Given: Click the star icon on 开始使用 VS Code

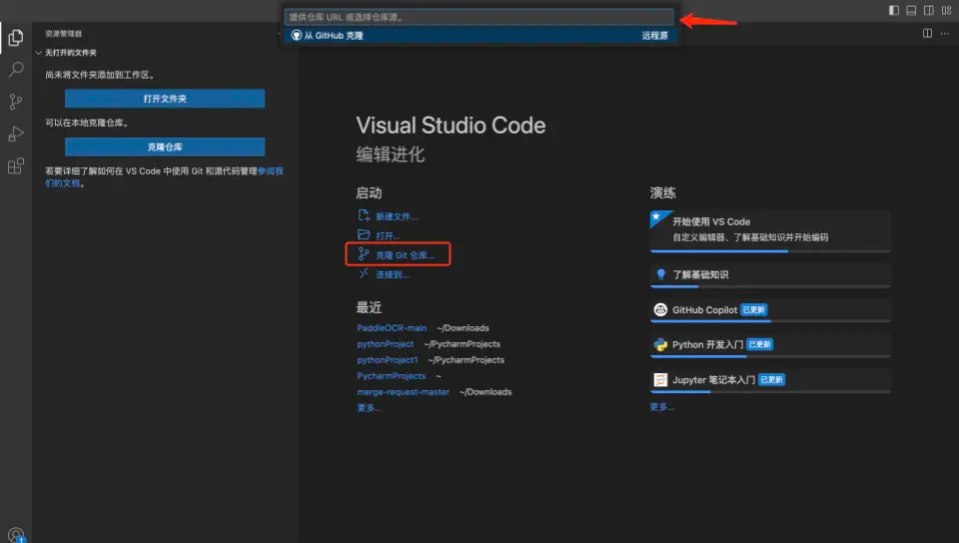Looking at the screenshot, I should (x=656, y=216).
